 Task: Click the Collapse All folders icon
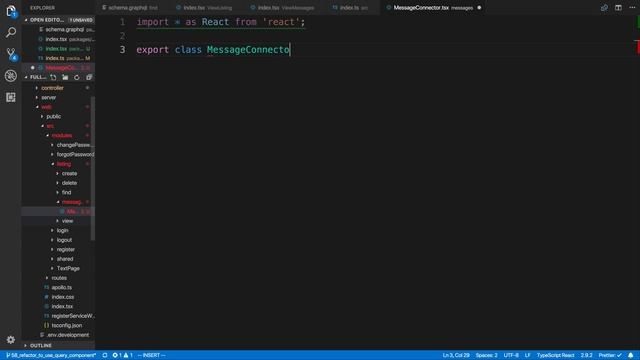(89, 77)
